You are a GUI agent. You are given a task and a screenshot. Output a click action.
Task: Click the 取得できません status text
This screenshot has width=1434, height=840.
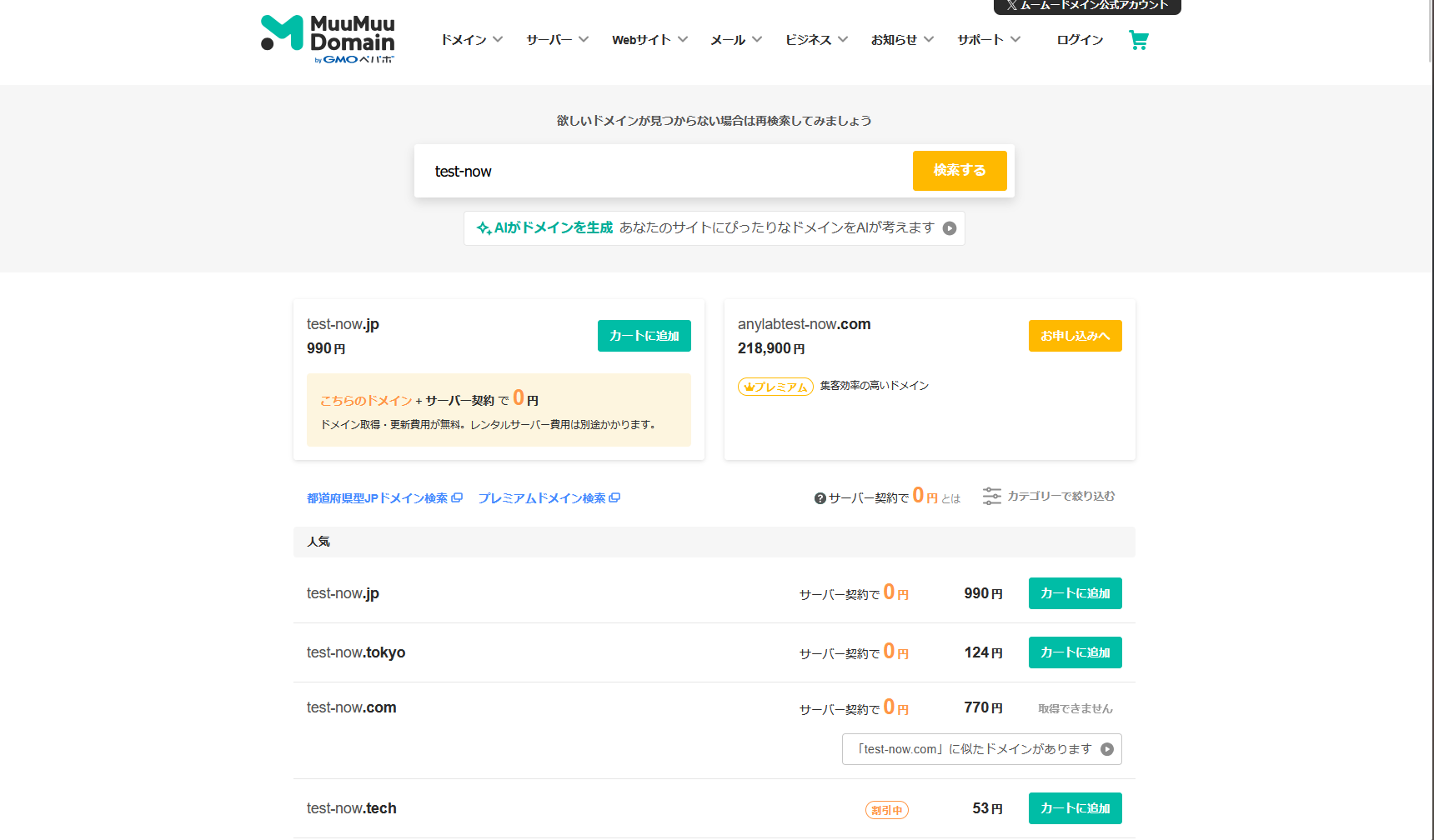point(1075,709)
